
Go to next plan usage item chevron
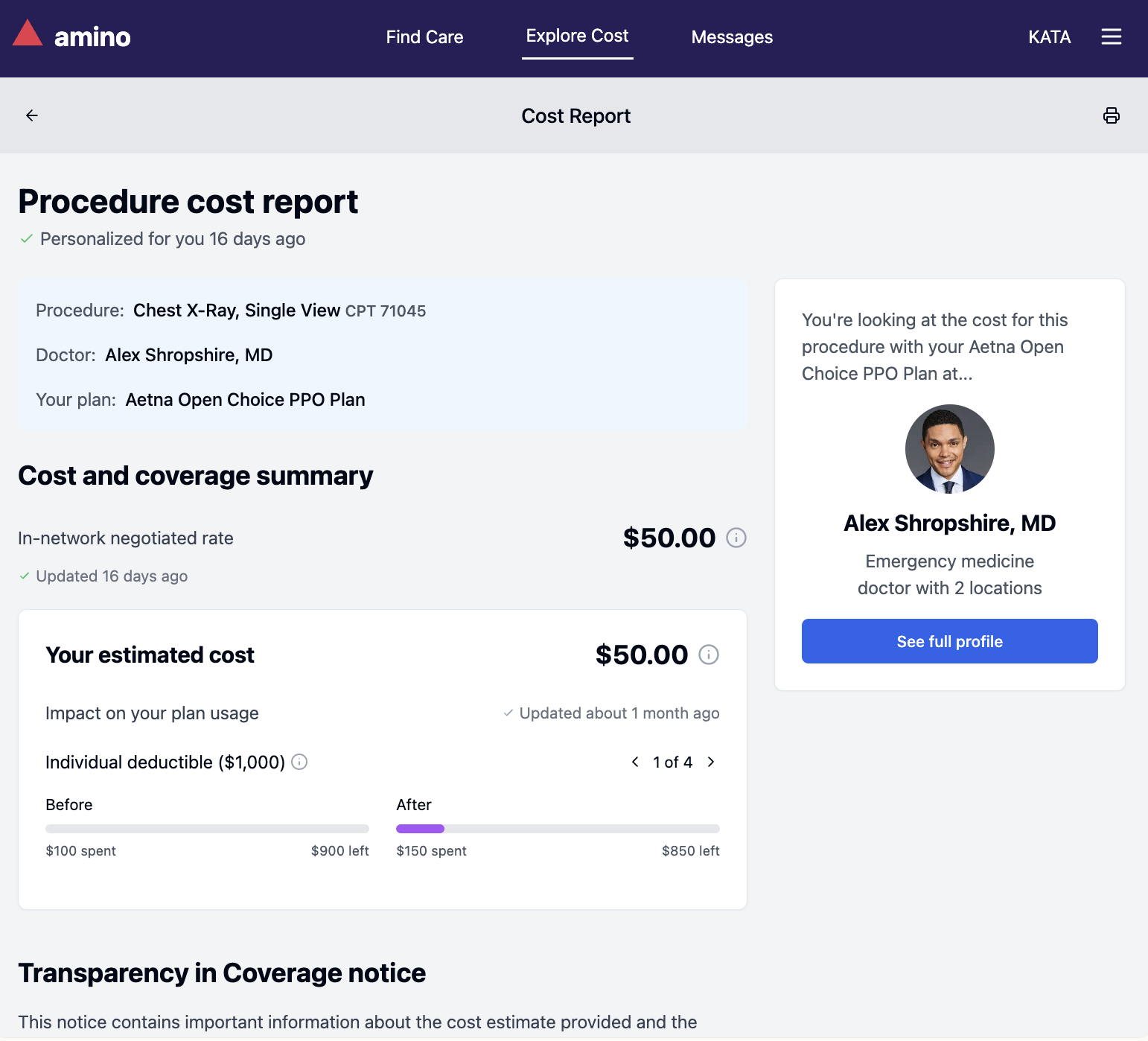click(711, 762)
